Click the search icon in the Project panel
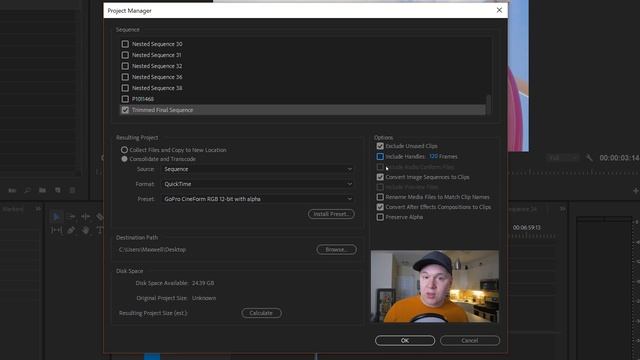 coord(27,190)
